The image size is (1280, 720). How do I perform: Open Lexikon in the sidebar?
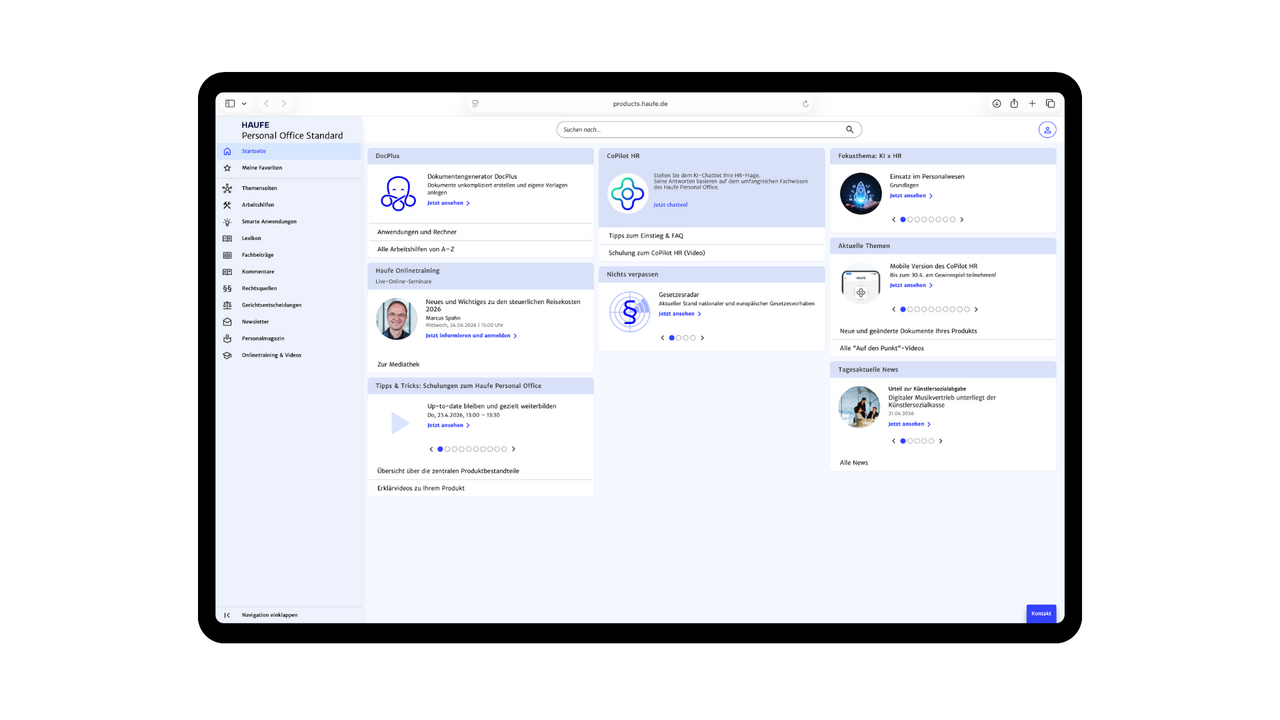tap(251, 238)
